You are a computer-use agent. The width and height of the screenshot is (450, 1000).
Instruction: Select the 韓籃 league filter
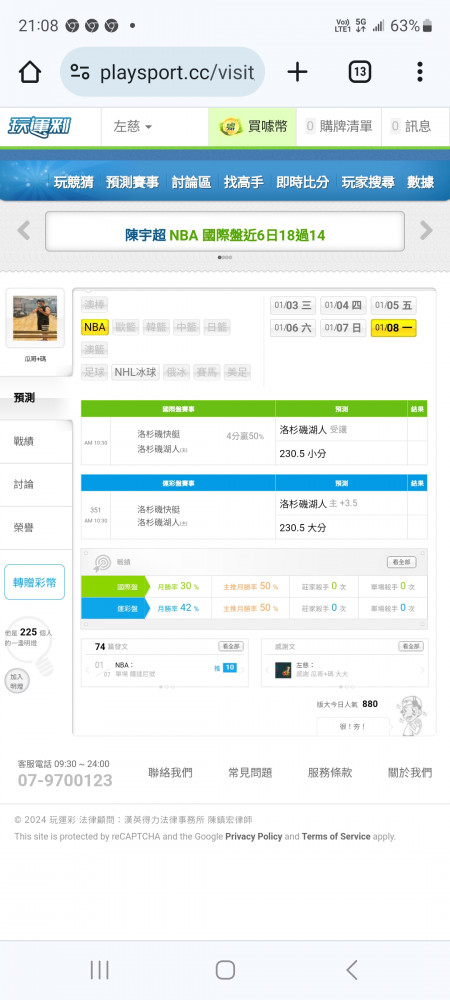click(156, 327)
